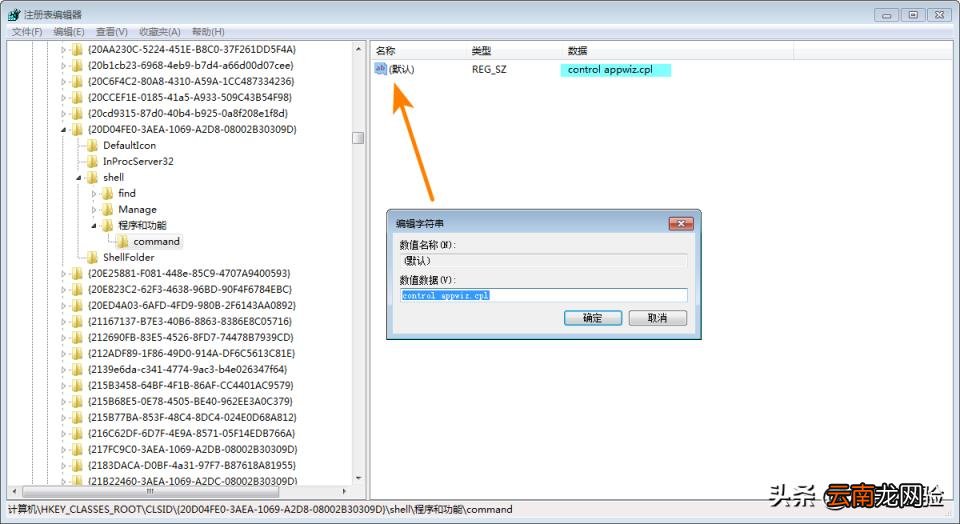The width and height of the screenshot is (960, 524).
Task: Select the DefaultIcon key
Action: click(x=129, y=145)
